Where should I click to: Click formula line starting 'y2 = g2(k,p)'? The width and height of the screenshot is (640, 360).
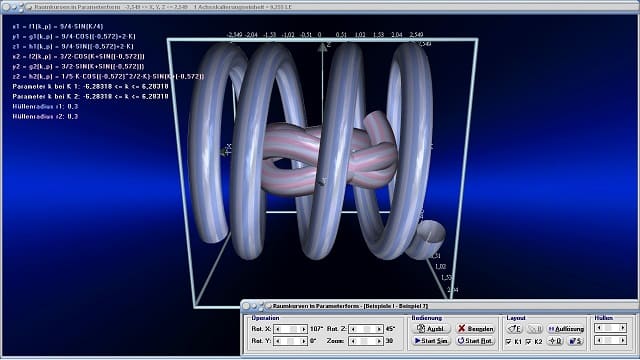[78, 67]
